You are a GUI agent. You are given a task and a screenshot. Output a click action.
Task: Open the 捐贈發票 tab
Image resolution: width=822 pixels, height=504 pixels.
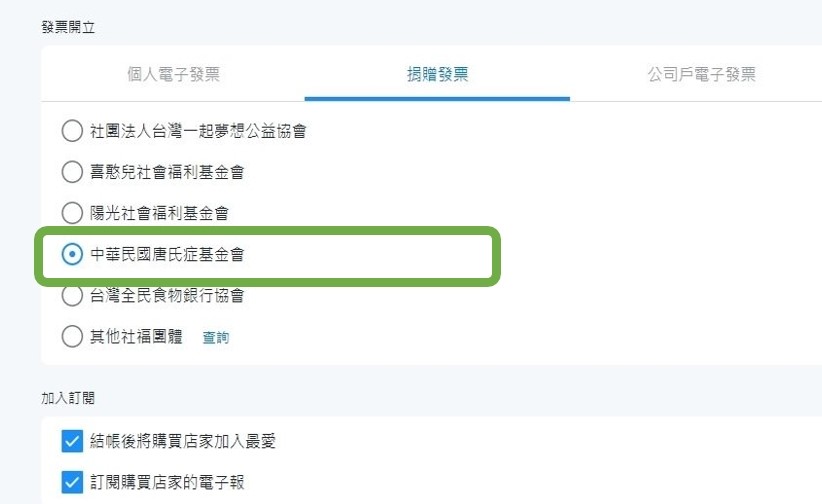437,74
